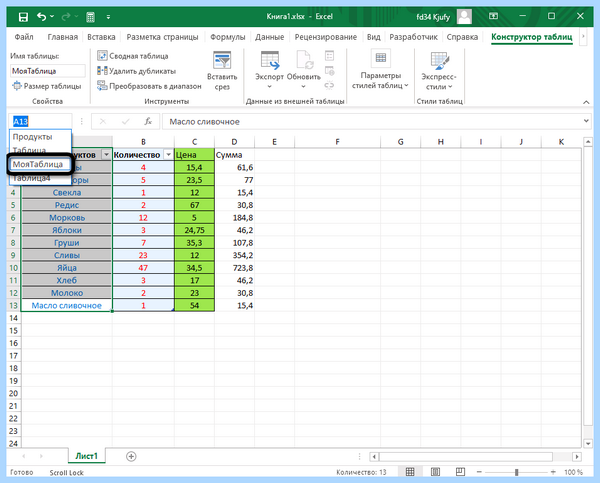Click the Обновить refresh icon
600x483 pixels.
pyautogui.click(x=305, y=62)
